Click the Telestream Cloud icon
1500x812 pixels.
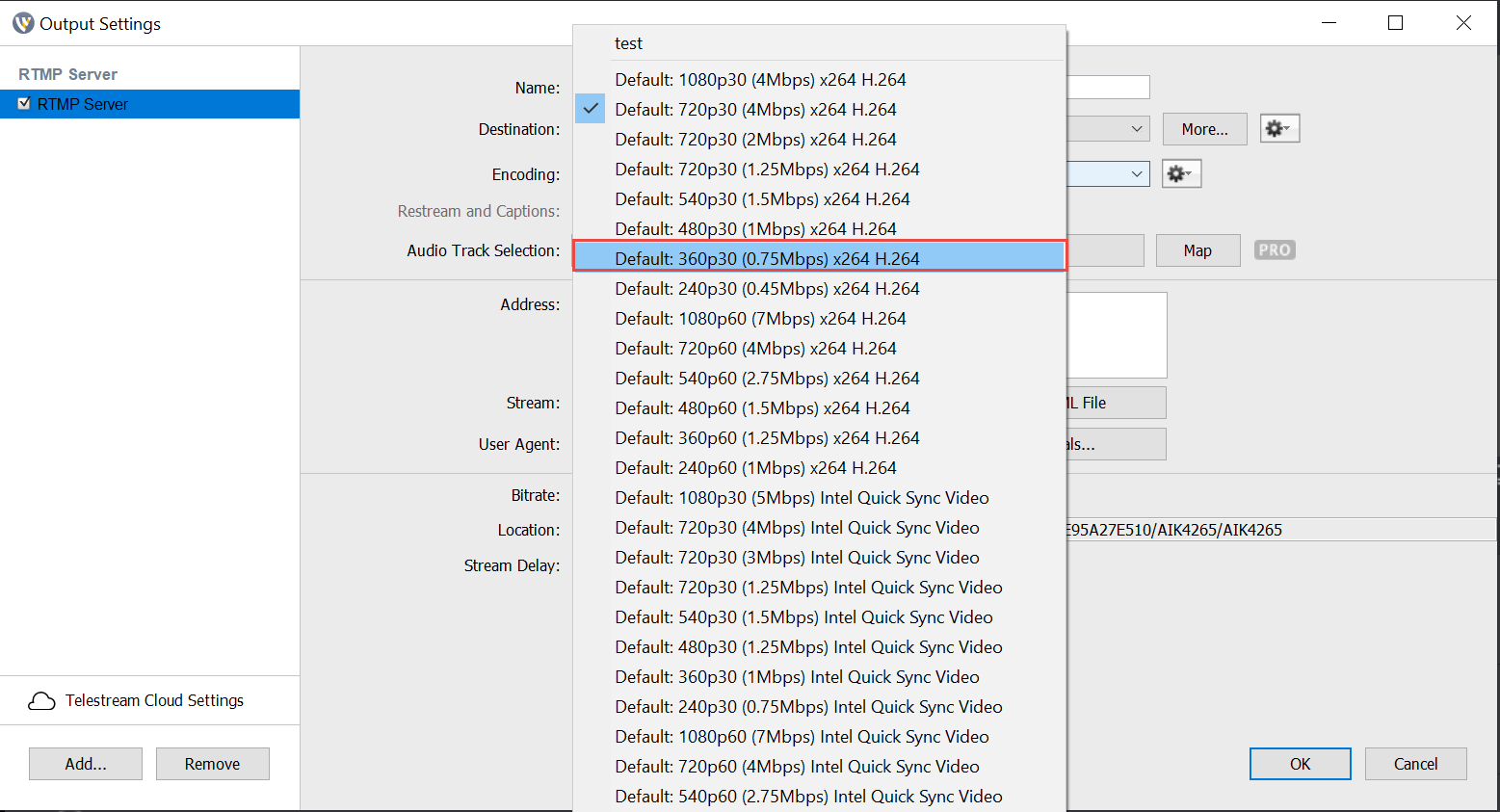click(41, 700)
